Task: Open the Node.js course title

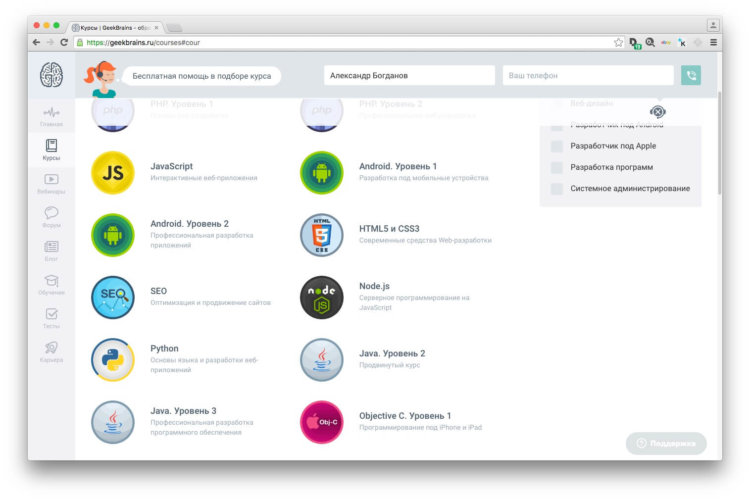Action: (x=375, y=286)
